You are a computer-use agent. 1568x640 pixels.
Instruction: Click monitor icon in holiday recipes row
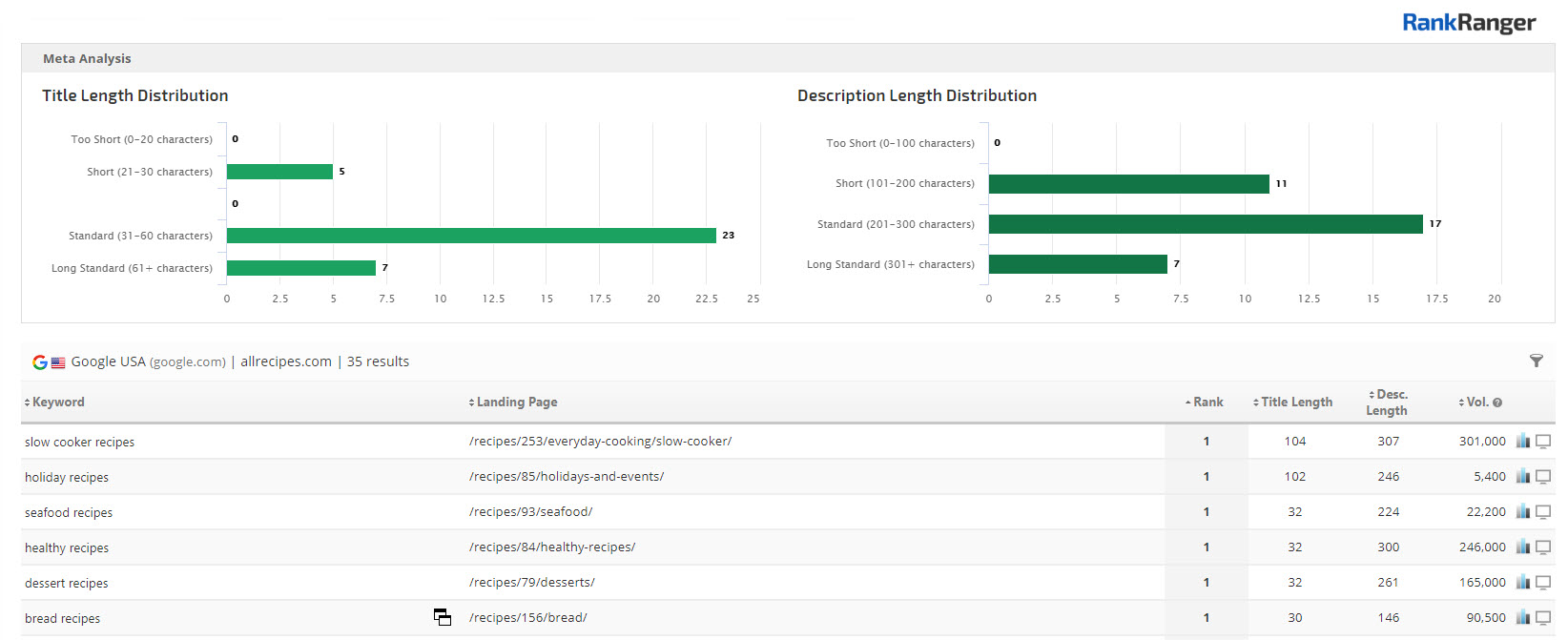click(x=1542, y=477)
